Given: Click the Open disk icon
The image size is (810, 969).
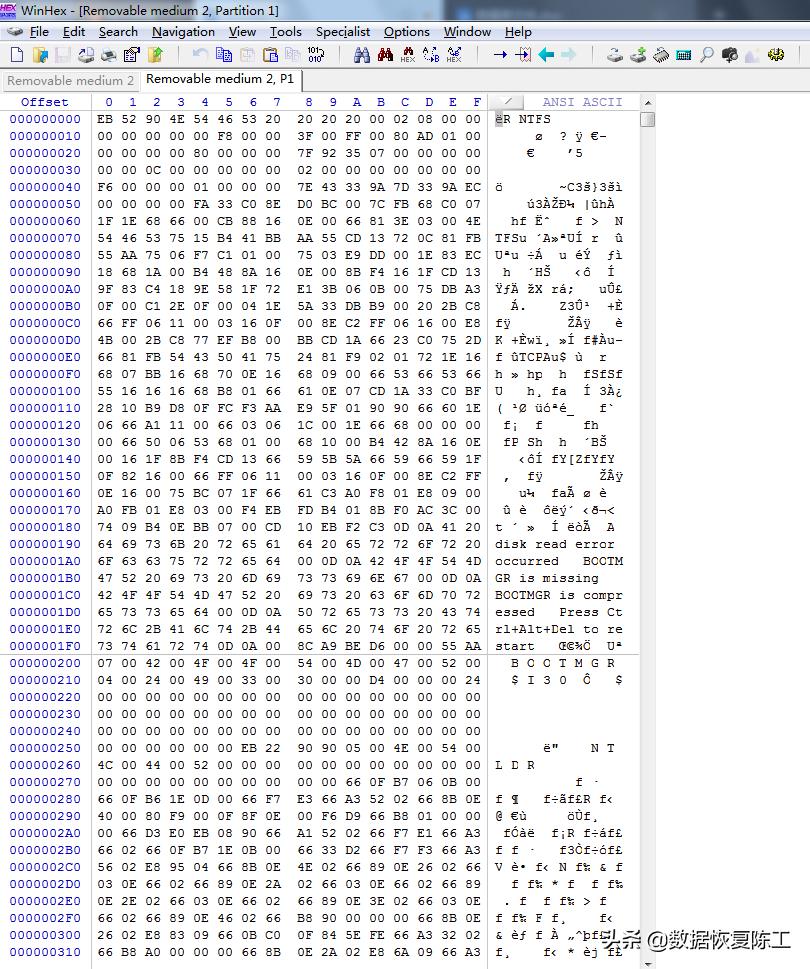Looking at the screenshot, I should (614, 55).
